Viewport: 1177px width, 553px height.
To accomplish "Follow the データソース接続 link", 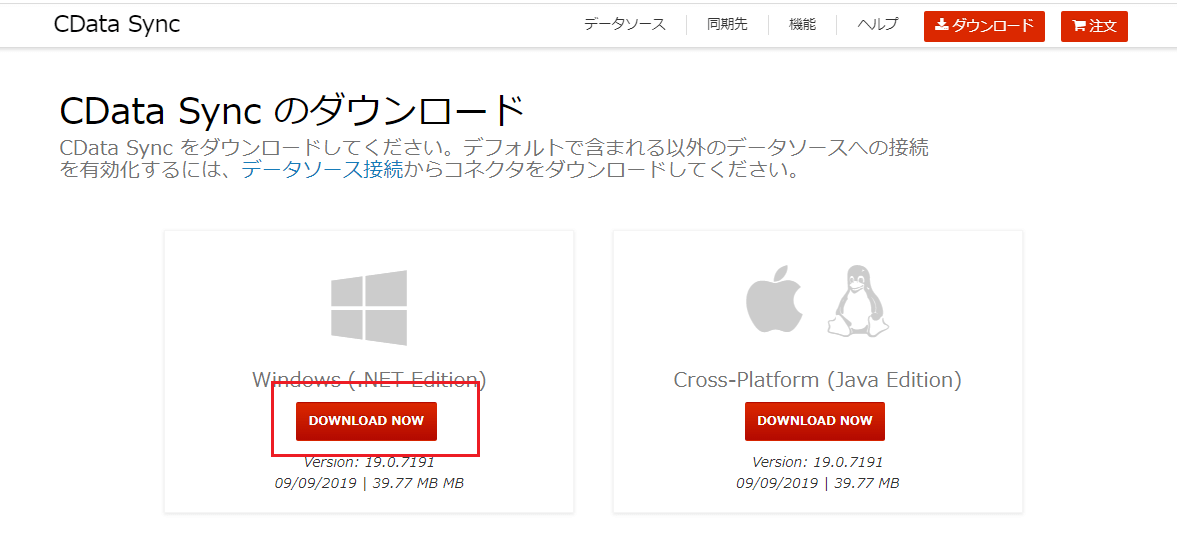I will tap(322, 170).
